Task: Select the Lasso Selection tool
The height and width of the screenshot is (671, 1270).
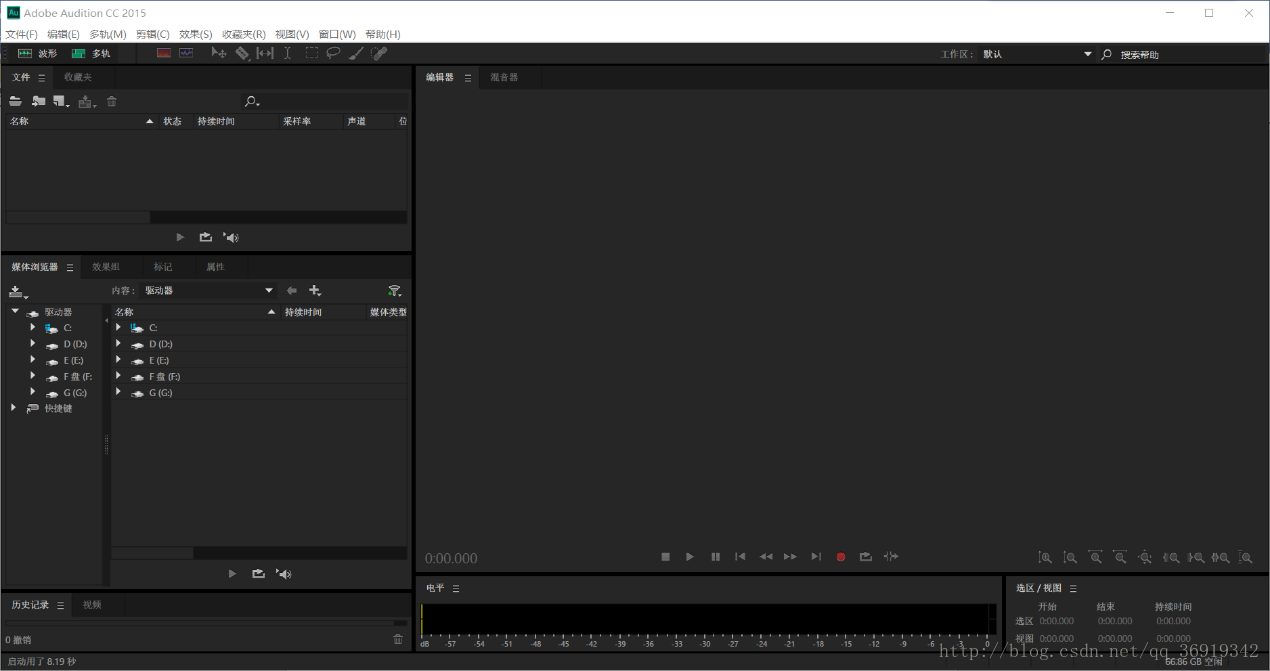Action: pyautogui.click(x=334, y=53)
